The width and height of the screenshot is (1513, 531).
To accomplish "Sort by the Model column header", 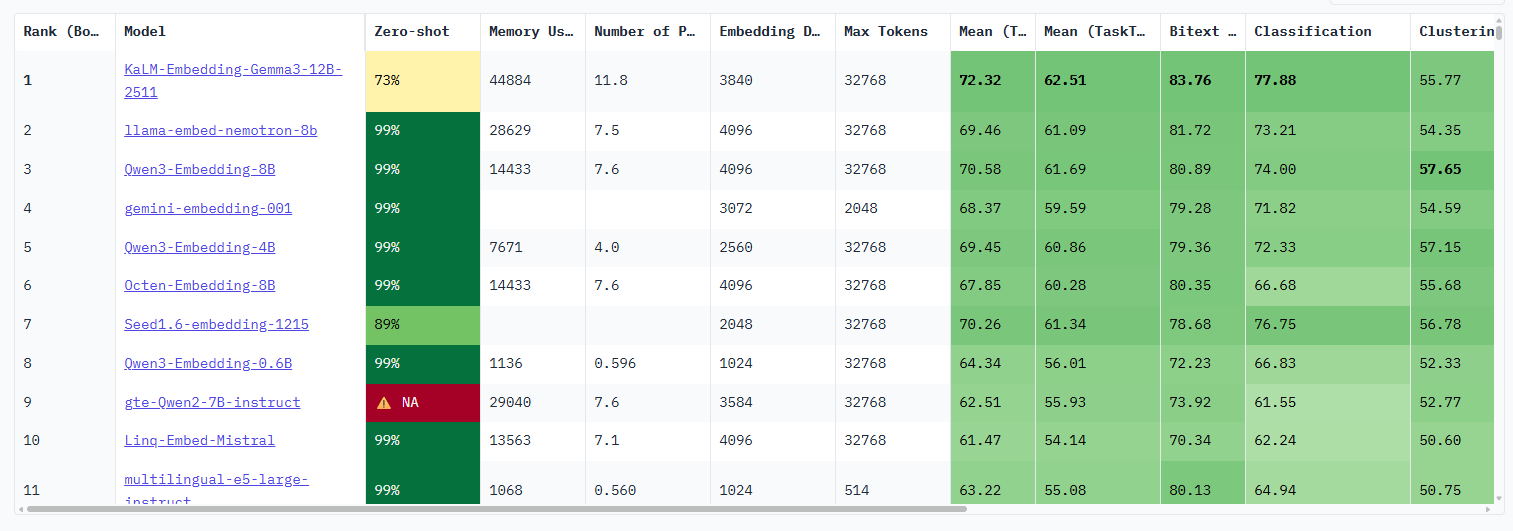I will point(240,32).
